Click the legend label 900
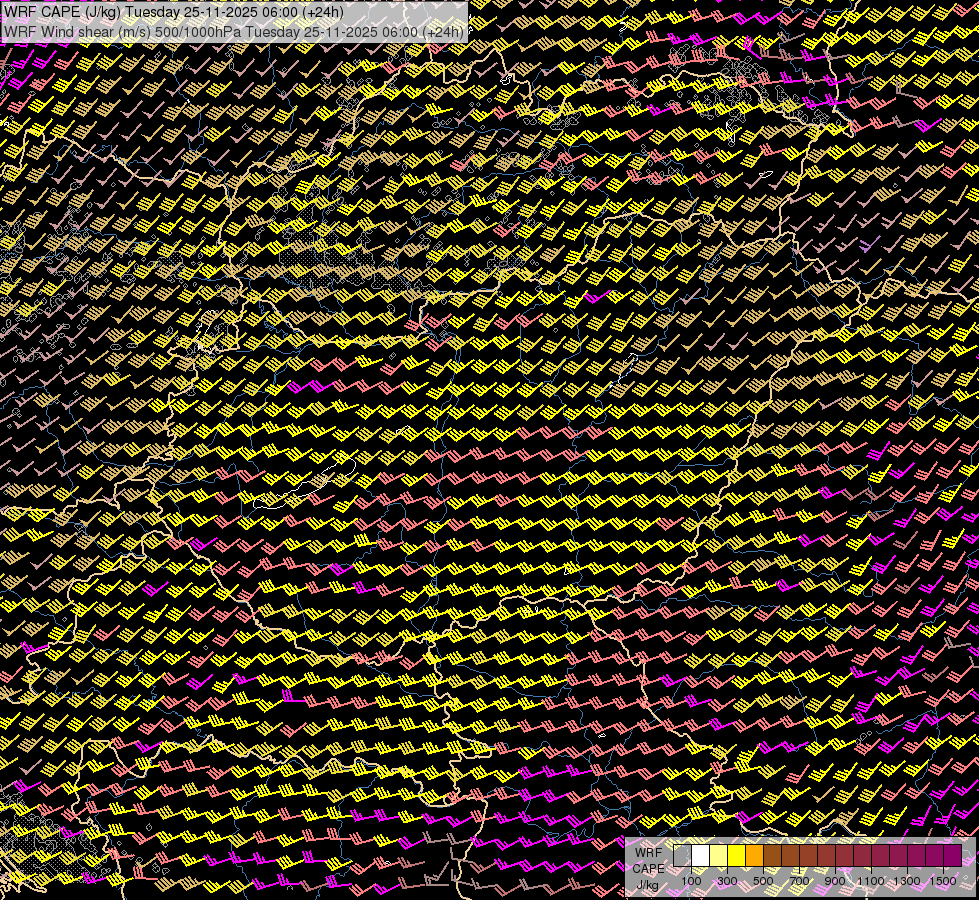The width and height of the screenshot is (979, 900). coord(835,881)
